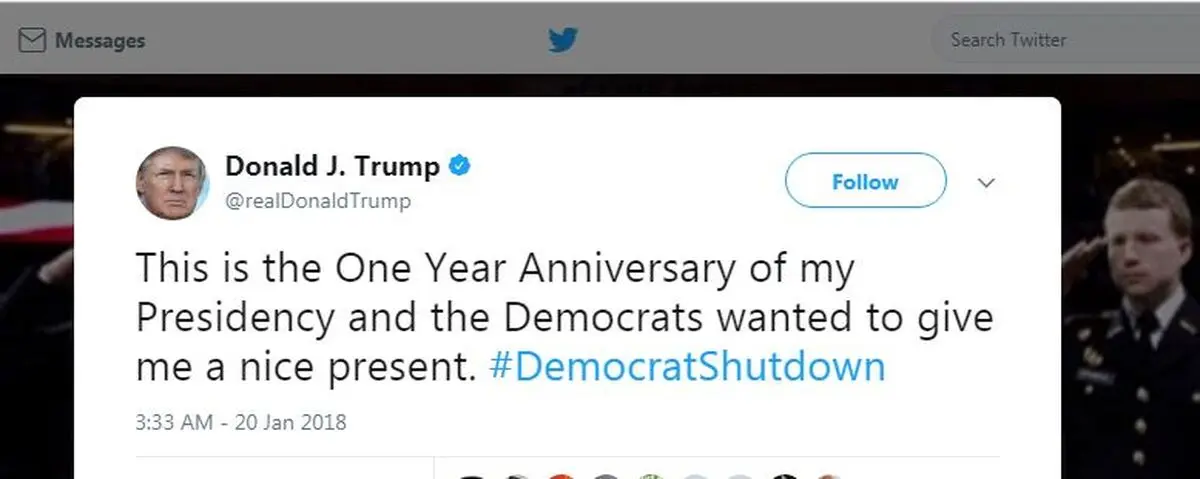Viewport: 1200px width, 479px height.
Task: Click empty top bar beside Messages
Action: [x=340, y=40]
